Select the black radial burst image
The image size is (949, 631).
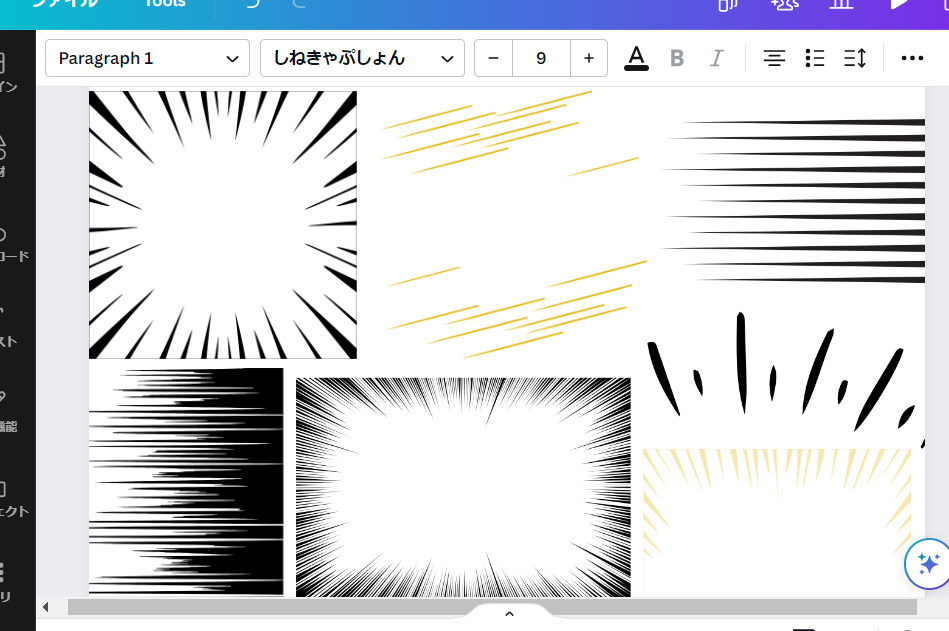pos(223,225)
